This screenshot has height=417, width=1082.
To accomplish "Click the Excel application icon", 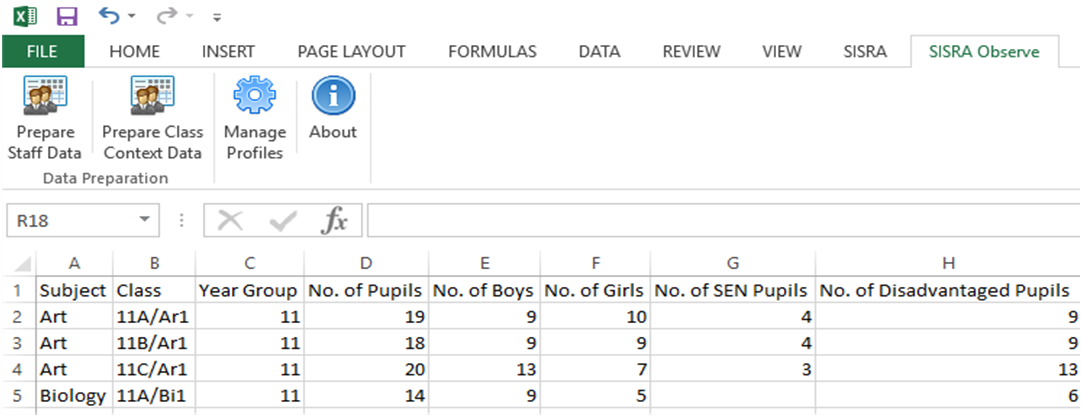I will click(x=23, y=17).
